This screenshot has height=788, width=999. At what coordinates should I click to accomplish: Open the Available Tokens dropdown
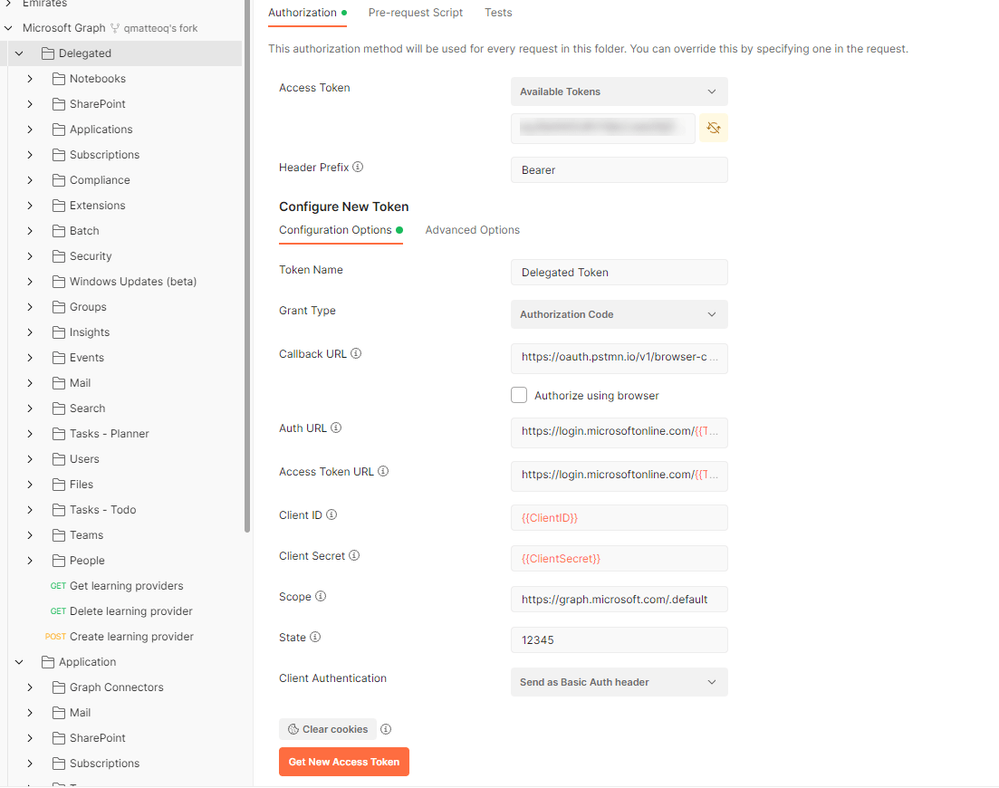[619, 92]
